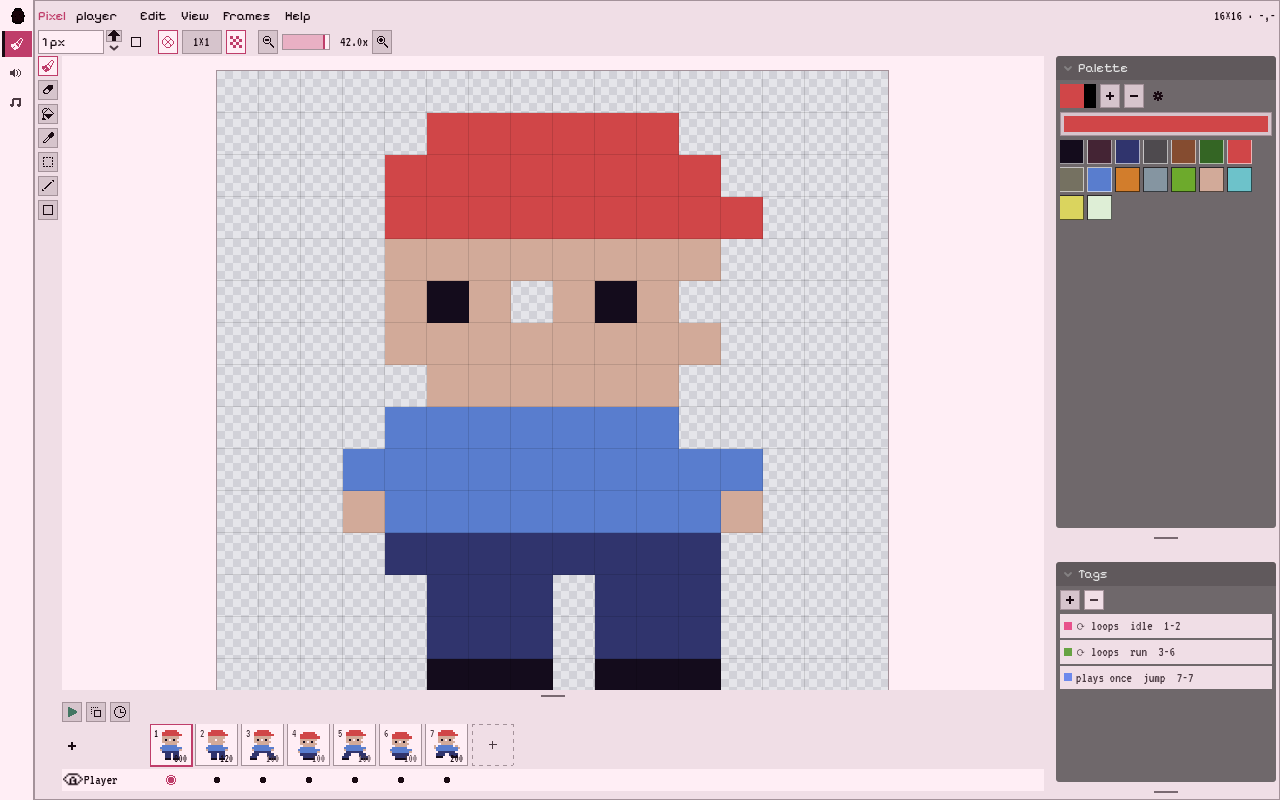The image size is (1280, 800).
Task: Open palette settings gear
Action: pyautogui.click(x=1158, y=96)
